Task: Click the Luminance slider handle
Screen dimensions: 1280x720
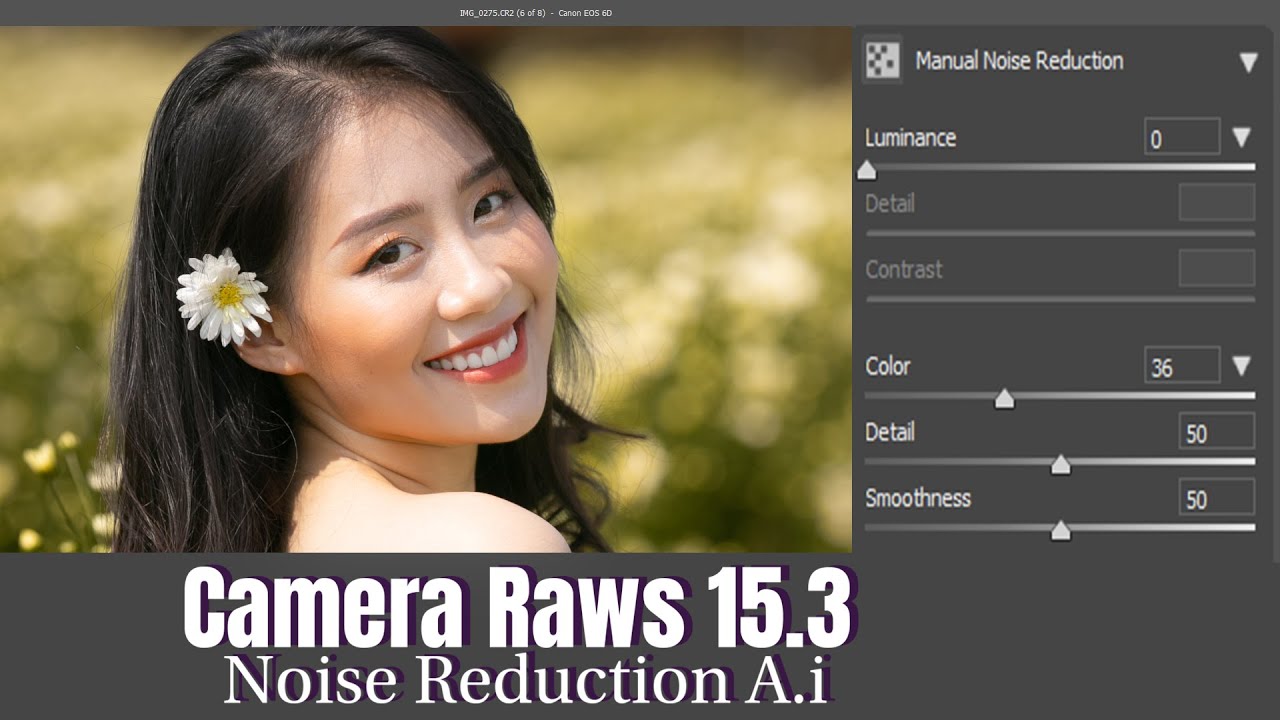Action: click(867, 170)
